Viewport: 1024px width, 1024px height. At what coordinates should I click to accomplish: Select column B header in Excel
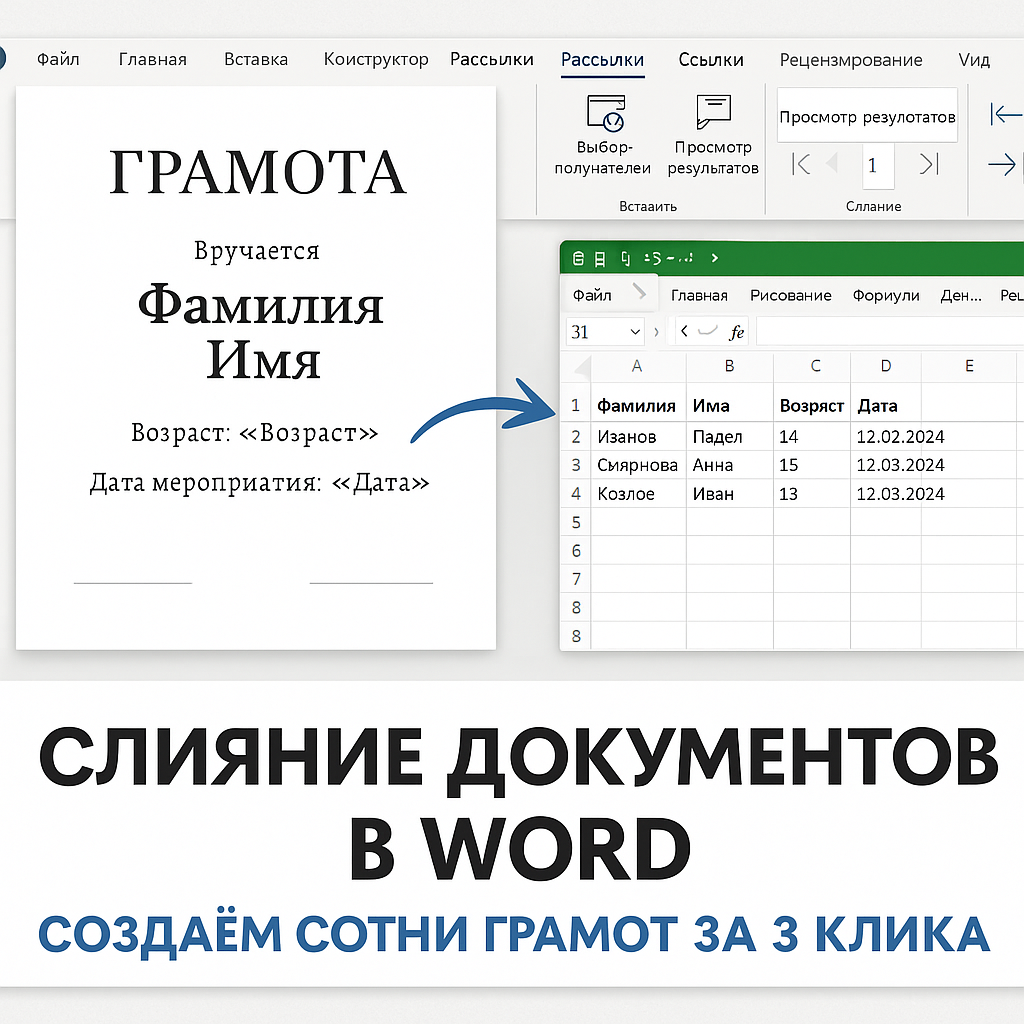729,366
